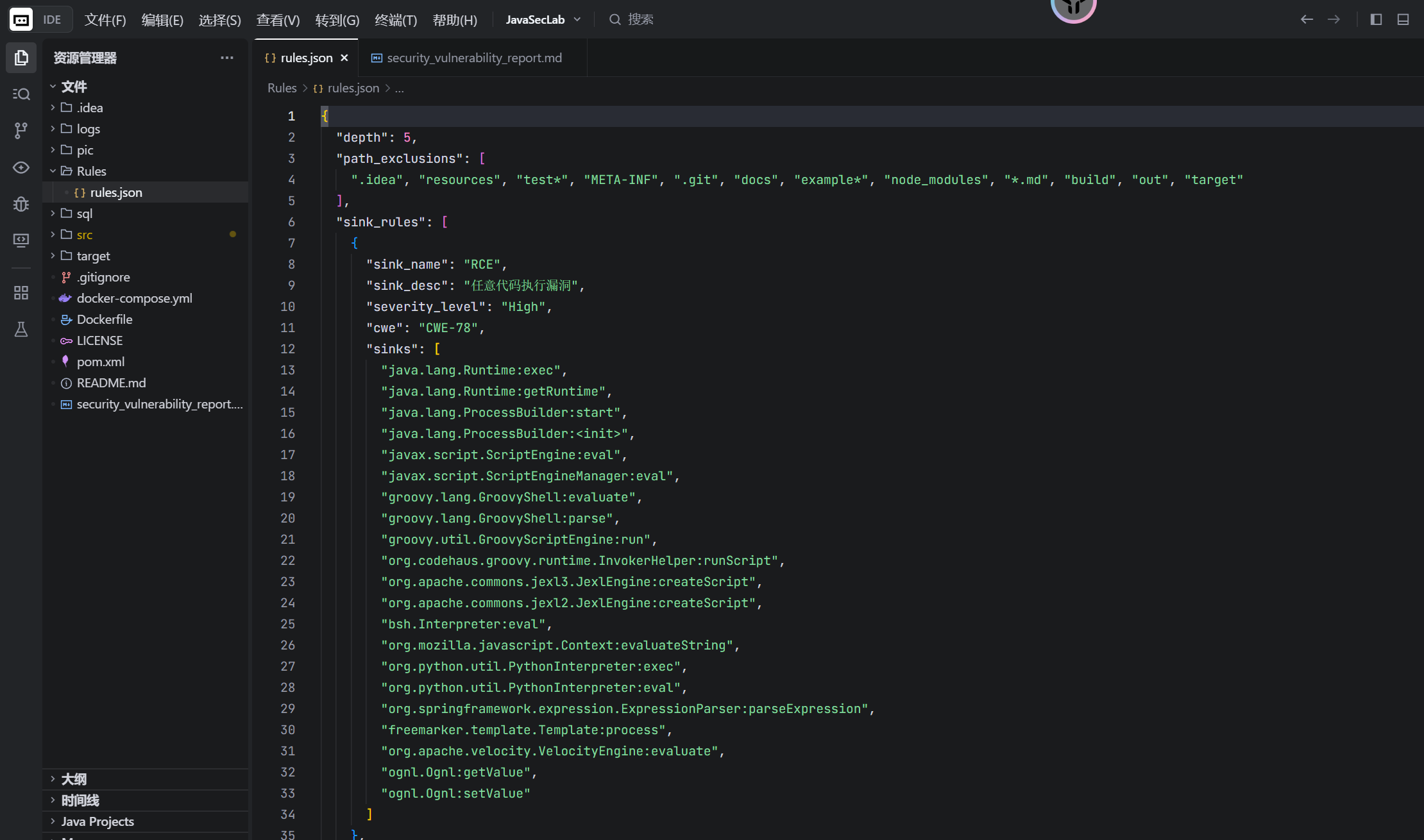Viewport: 1424px width, 840px height.
Task: Toggle the primary sidebar layout button
Action: coord(1376,19)
